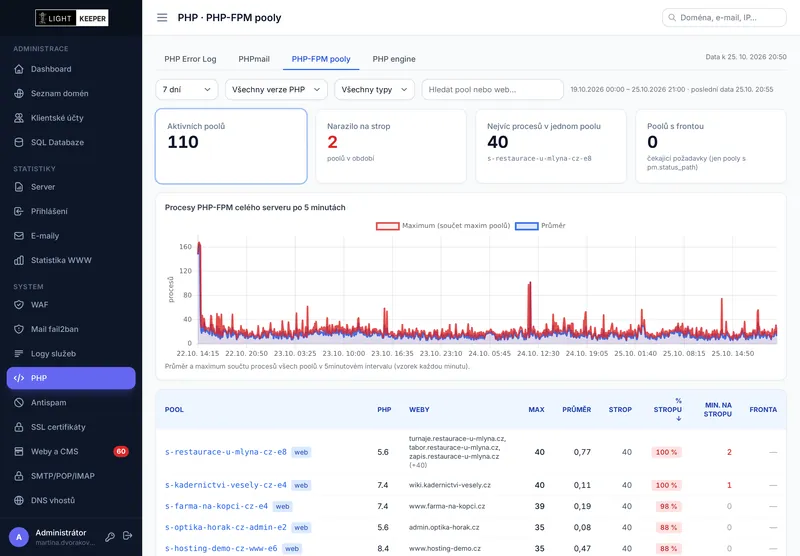Viewport: 800px width, 556px height.
Task: Open pool s-hosting-demo-cz-www-e6 link
Action: point(221,548)
